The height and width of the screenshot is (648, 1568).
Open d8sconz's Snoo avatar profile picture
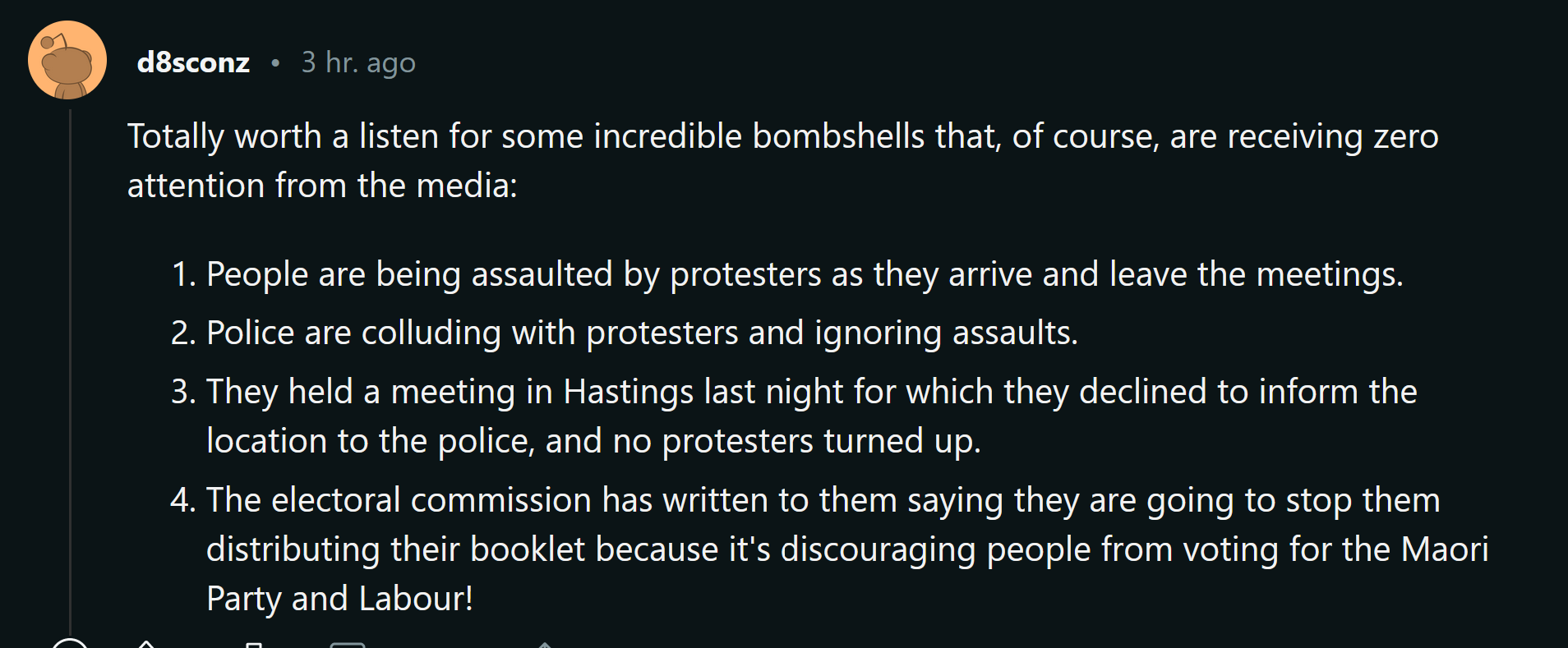click(x=67, y=61)
